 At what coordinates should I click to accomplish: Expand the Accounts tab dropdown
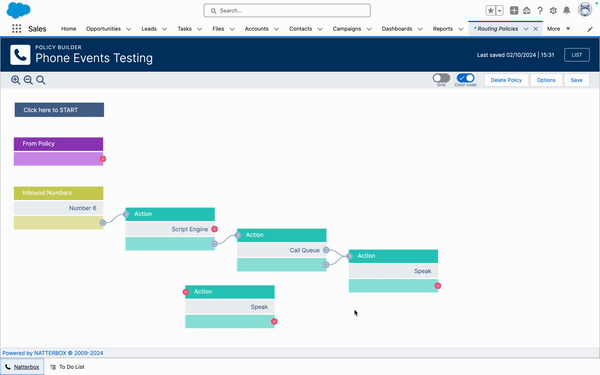click(x=276, y=29)
